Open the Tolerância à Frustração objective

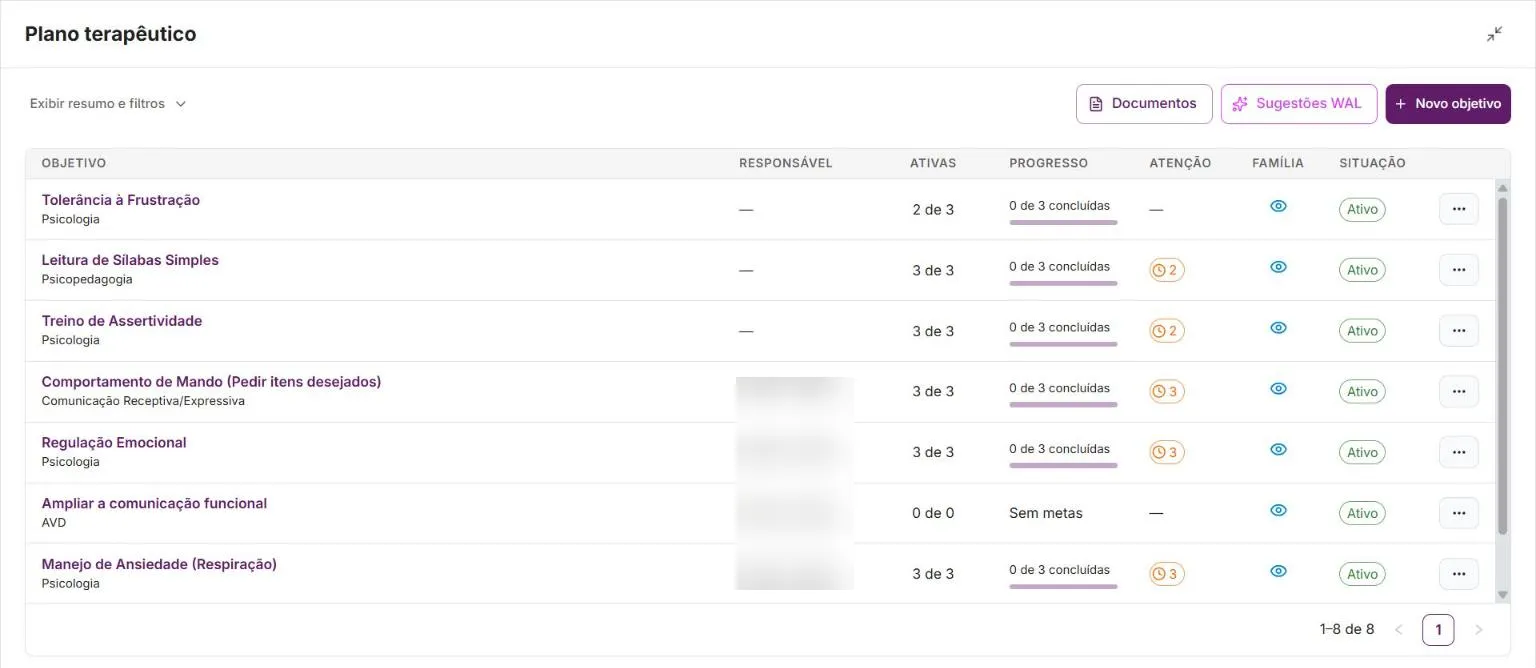tap(121, 200)
